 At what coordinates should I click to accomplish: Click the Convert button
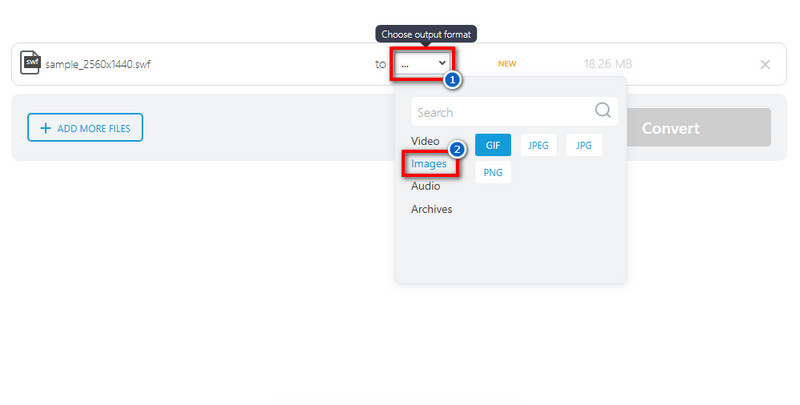click(x=698, y=128)
